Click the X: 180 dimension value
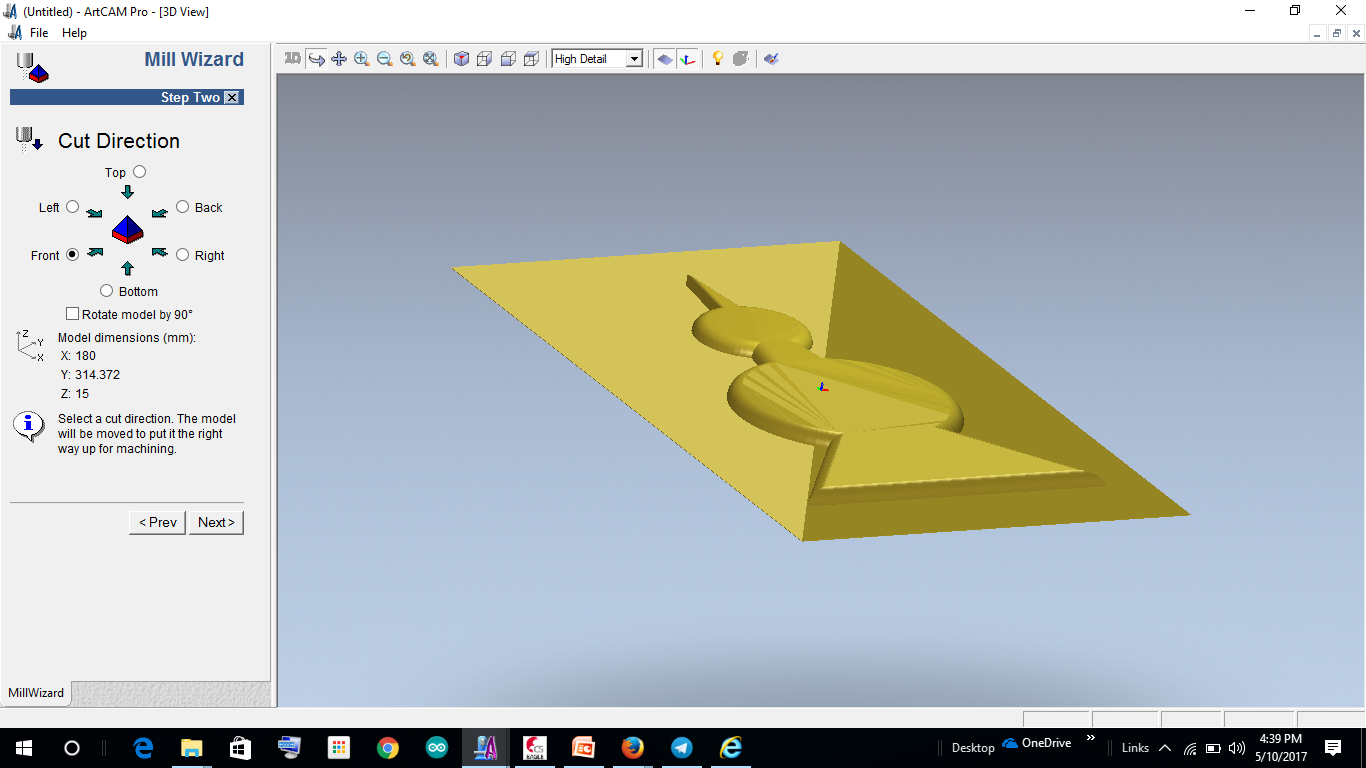 pos(78,356)
